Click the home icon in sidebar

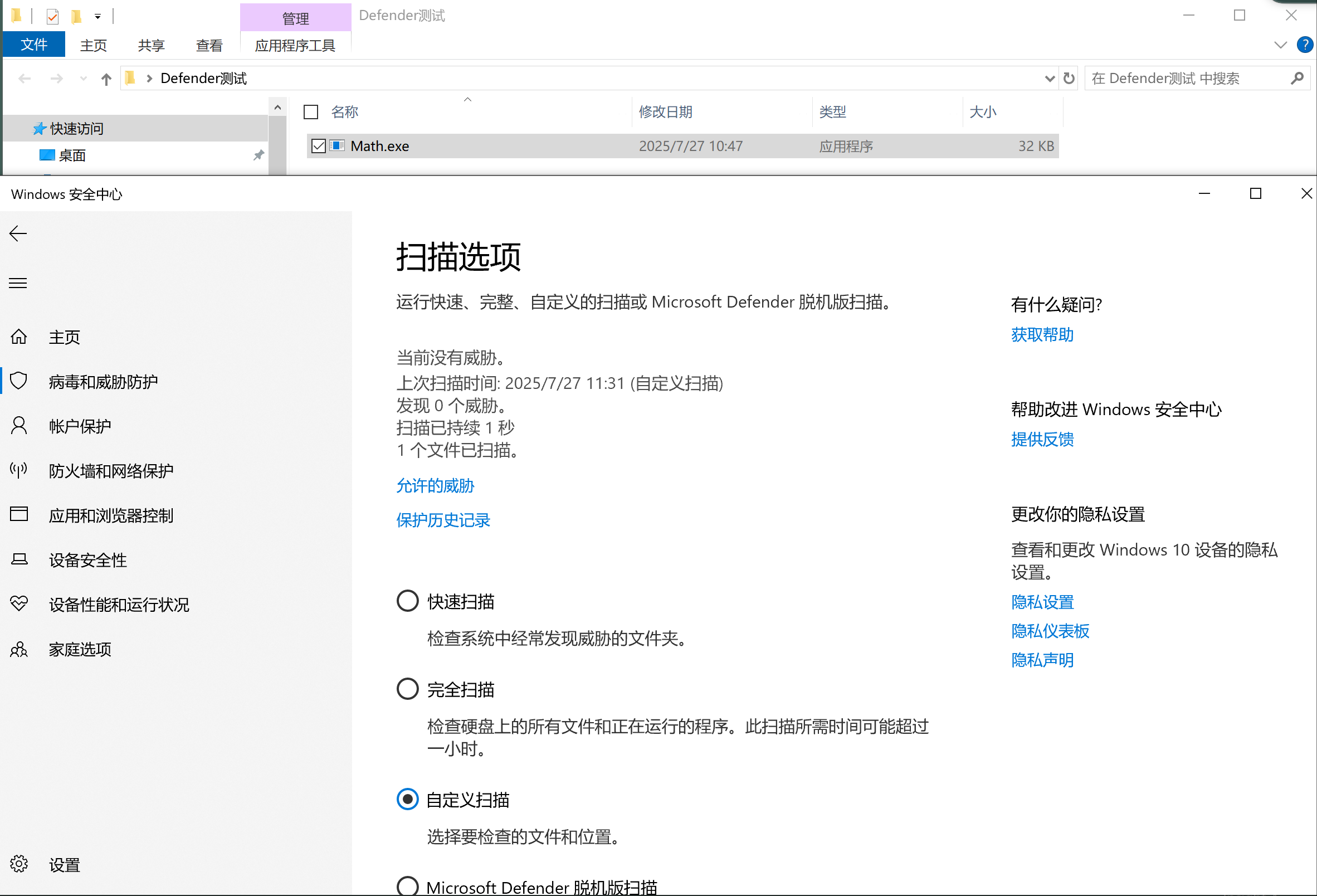tap(19, 337)
